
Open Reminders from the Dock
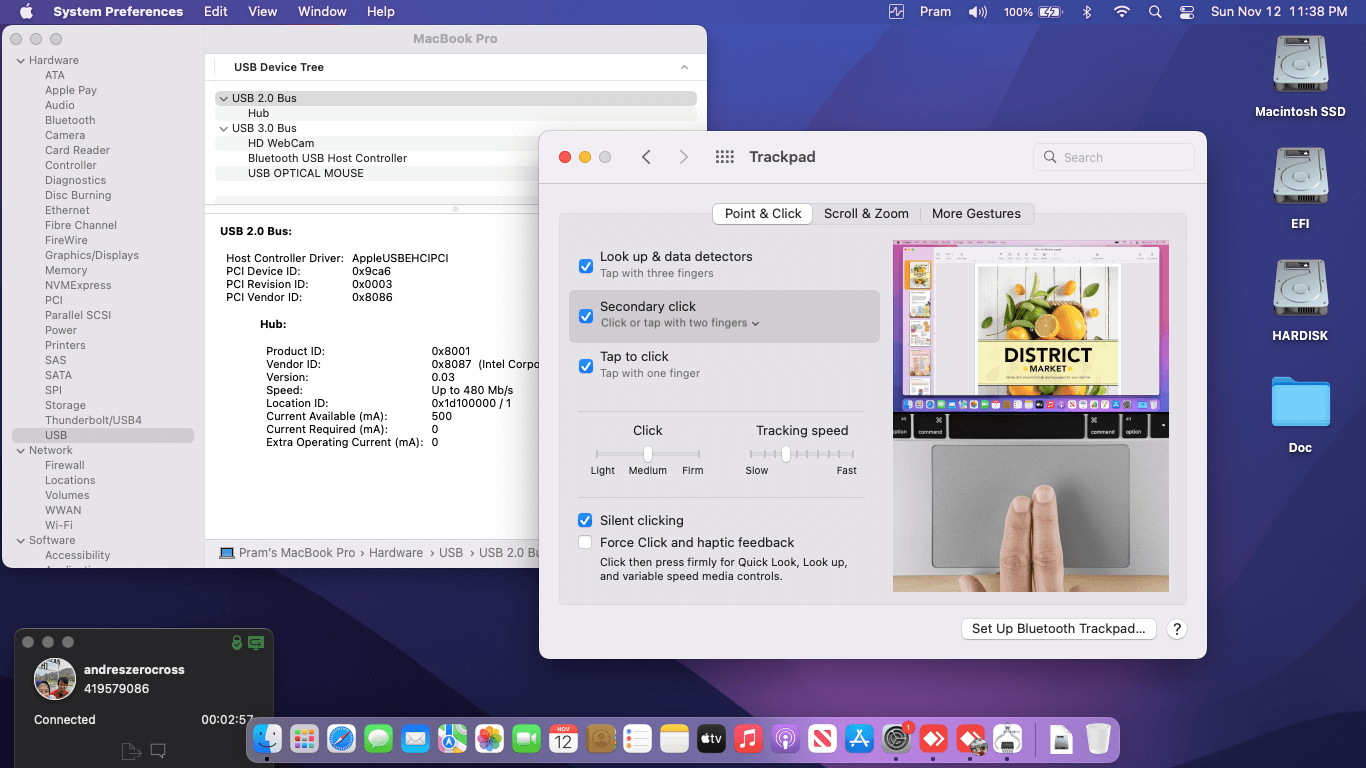click(637, 739)
